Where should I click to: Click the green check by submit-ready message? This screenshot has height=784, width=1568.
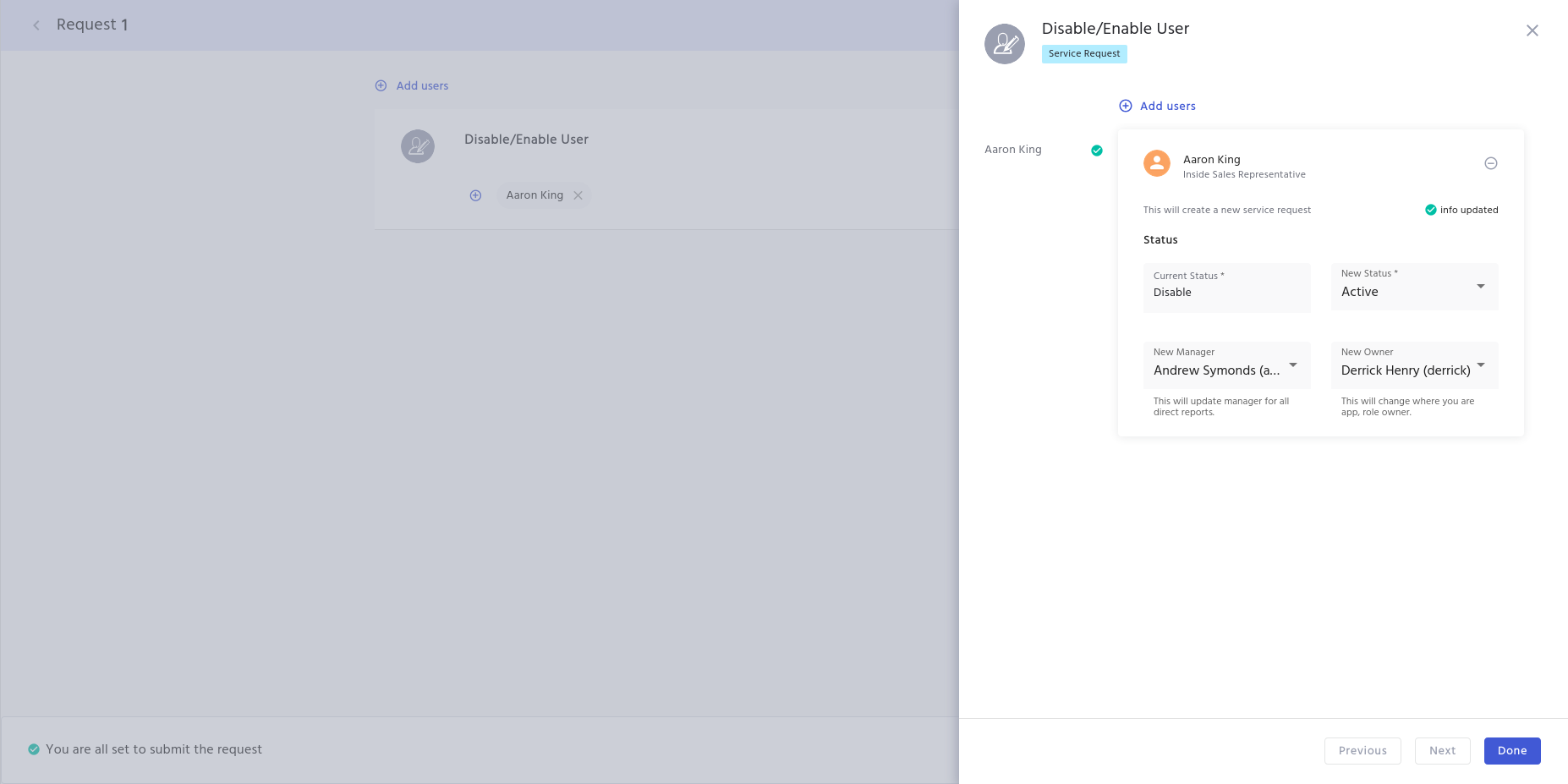[x=34, y=749]
